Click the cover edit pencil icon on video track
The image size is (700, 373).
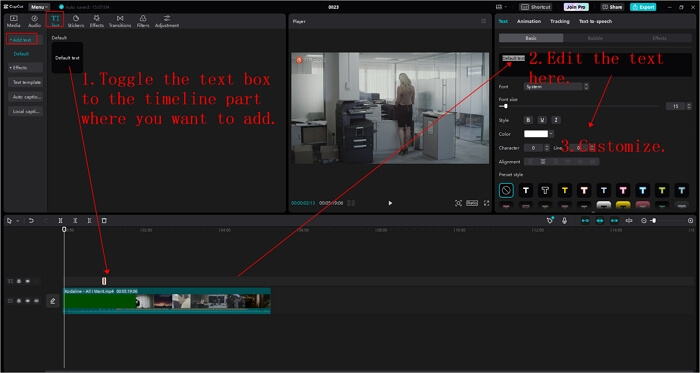pyautogui.click(x=53, y=301)
